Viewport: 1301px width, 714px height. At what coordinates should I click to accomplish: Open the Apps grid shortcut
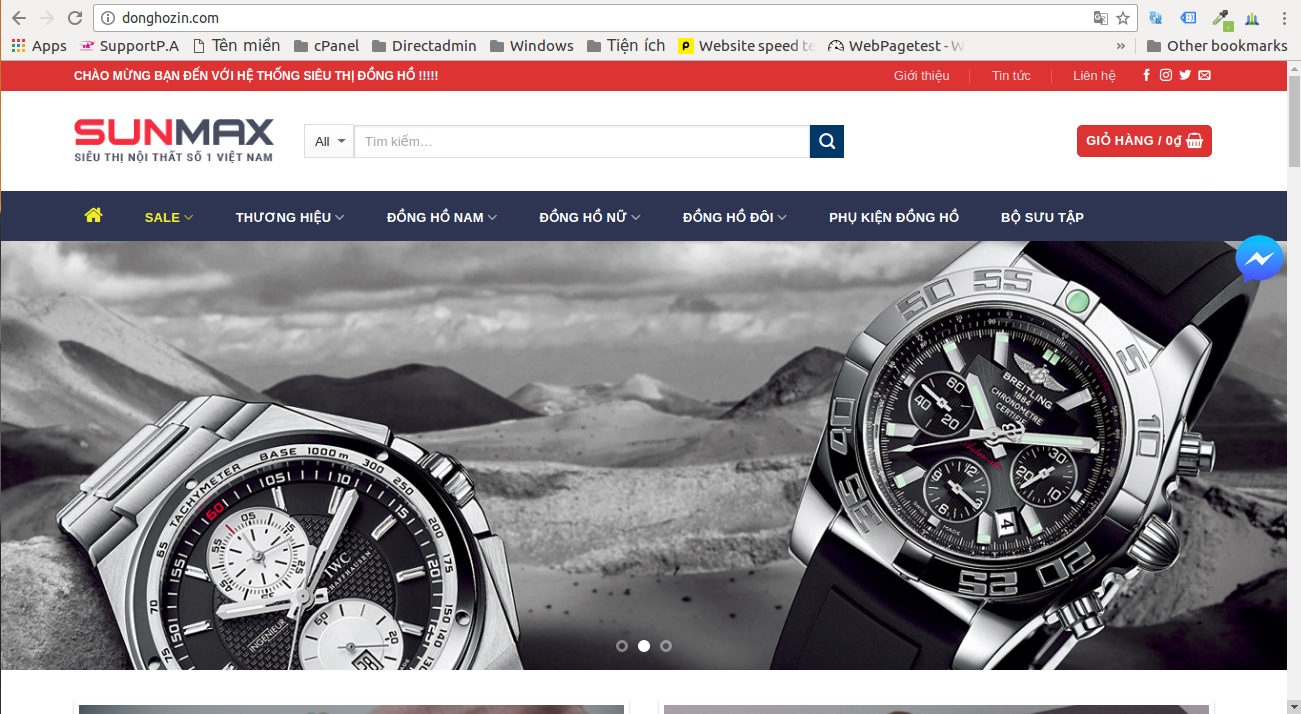click(x=39, y=46)
